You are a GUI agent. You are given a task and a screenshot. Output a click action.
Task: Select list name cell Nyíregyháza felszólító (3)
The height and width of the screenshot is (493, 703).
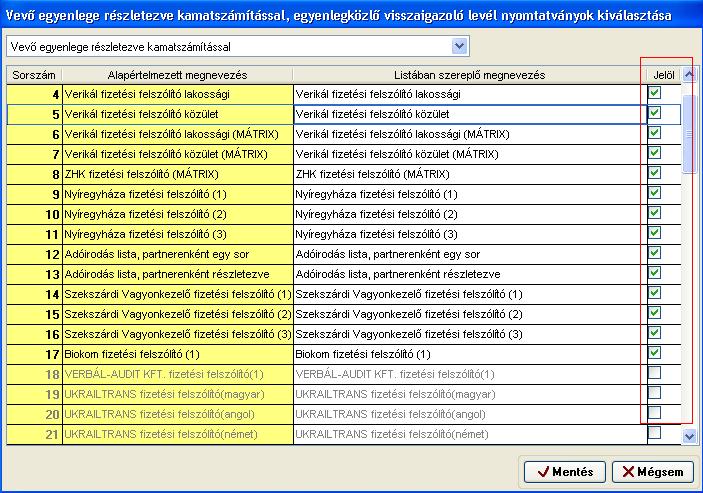[x=470, y=234]
